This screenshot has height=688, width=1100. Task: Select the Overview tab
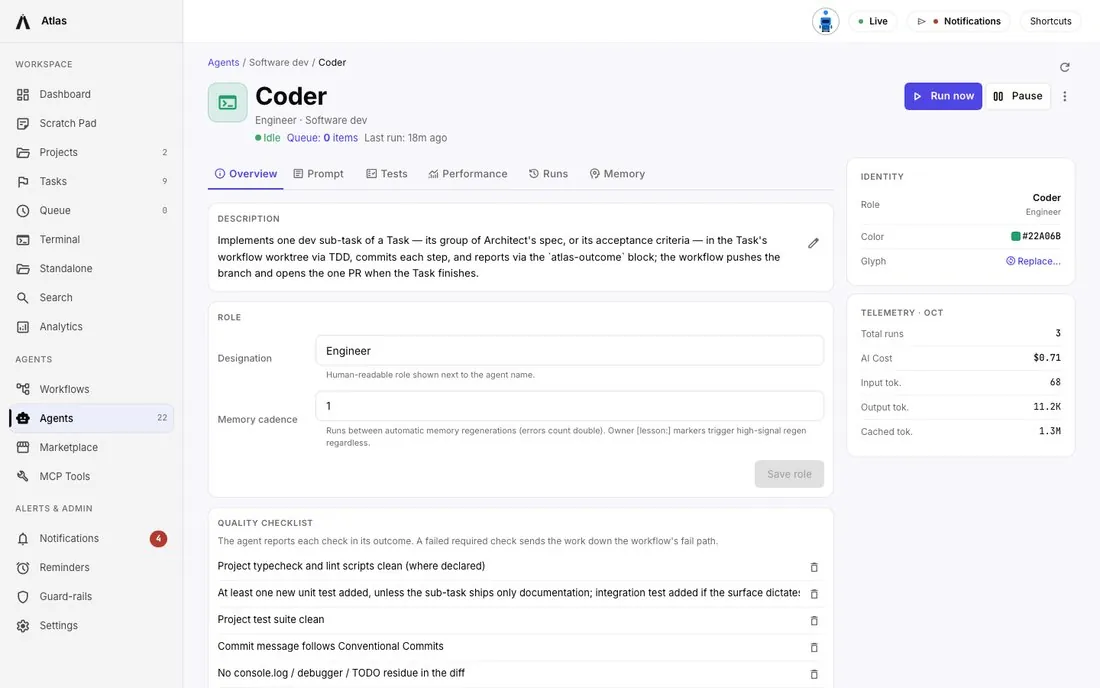coord(246,174)
